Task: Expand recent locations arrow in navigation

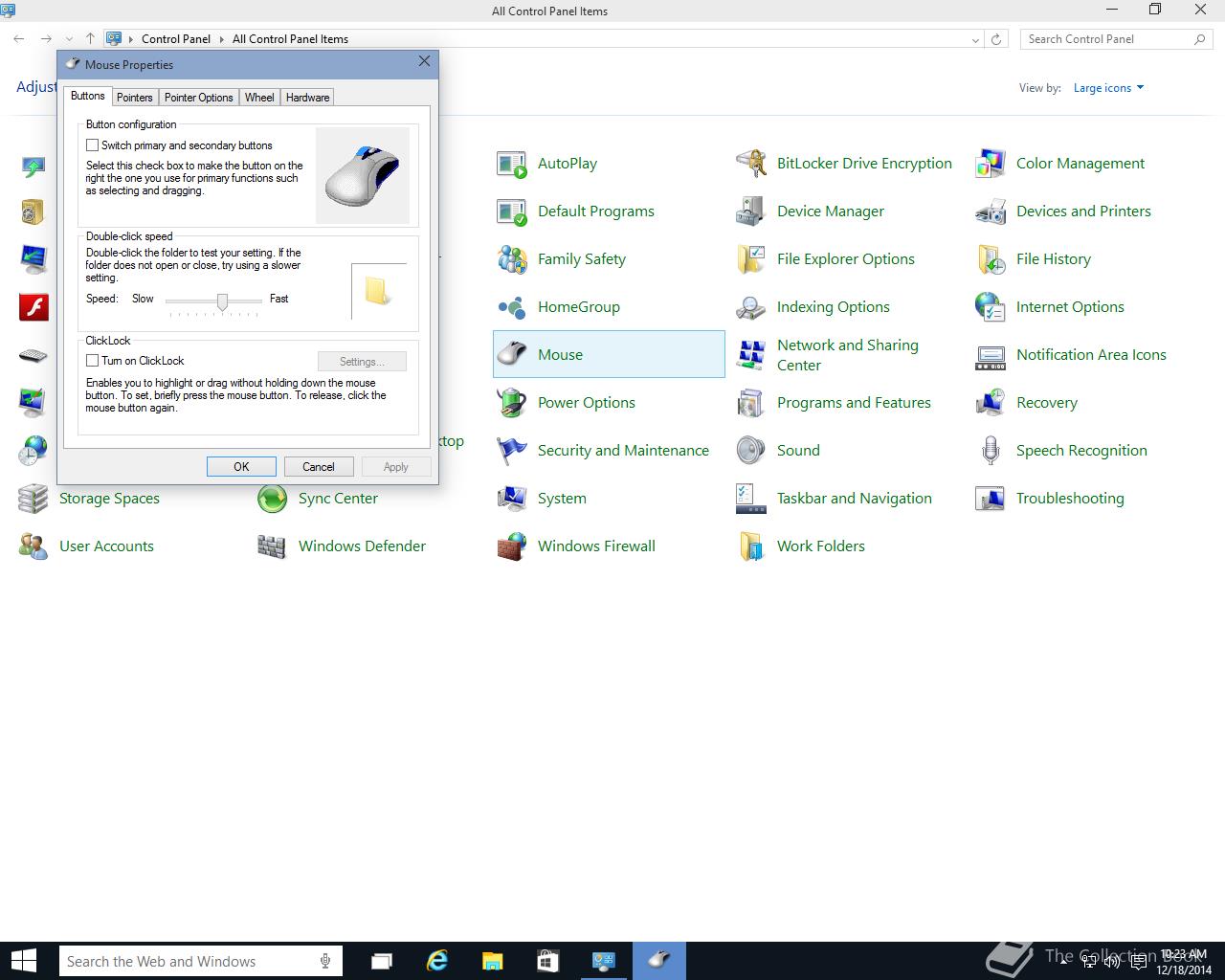Action: 68,39
